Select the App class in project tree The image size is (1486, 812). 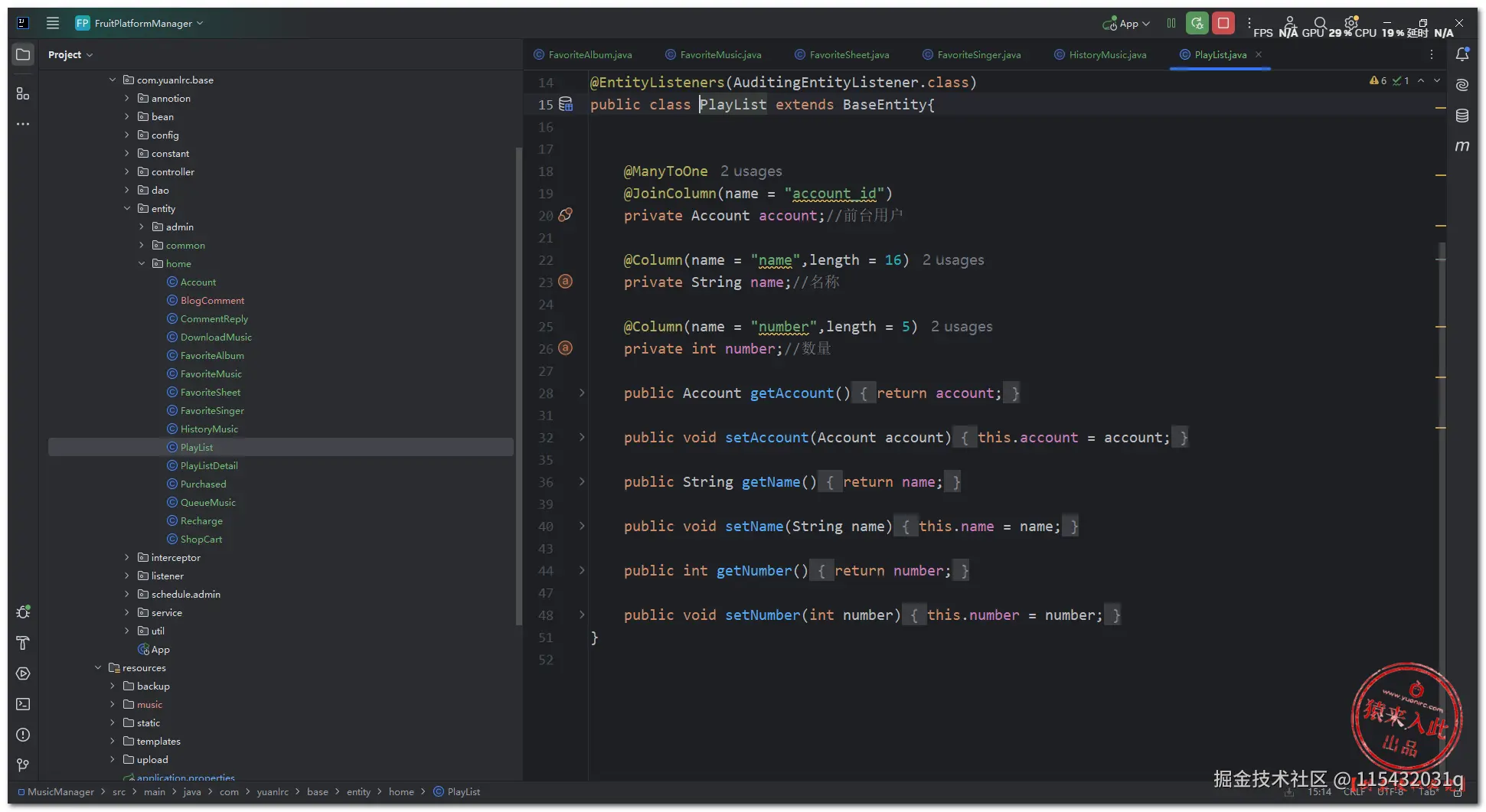coord(160,649)
